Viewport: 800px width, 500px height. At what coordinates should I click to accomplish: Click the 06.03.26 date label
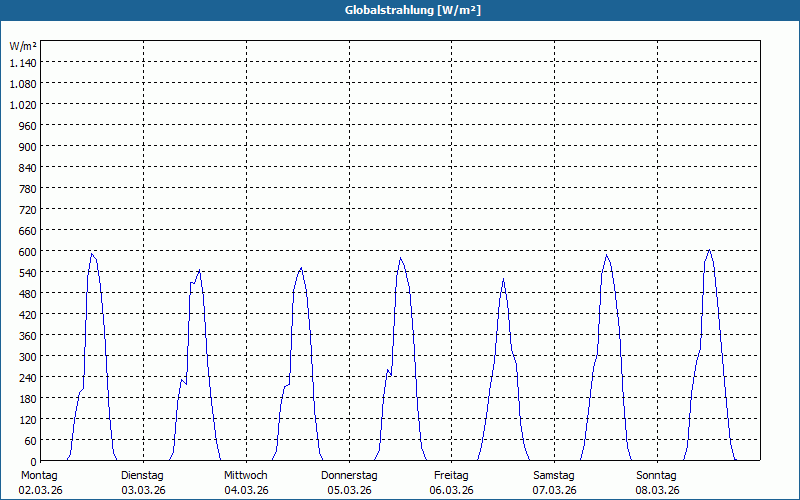pos(452,491)
